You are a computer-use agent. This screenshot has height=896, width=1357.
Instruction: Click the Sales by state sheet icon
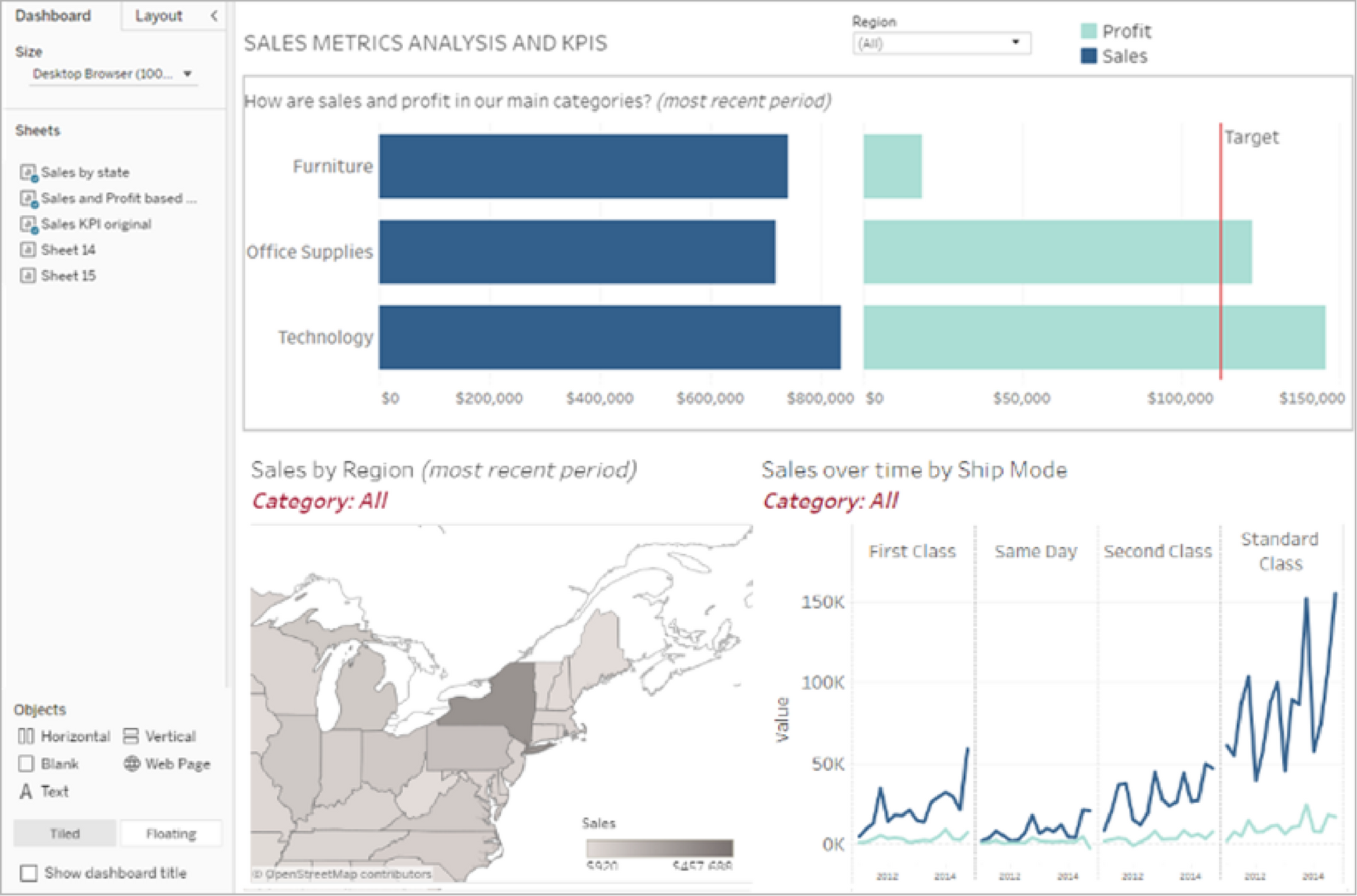pyautogui.click(x=28, y=172)
